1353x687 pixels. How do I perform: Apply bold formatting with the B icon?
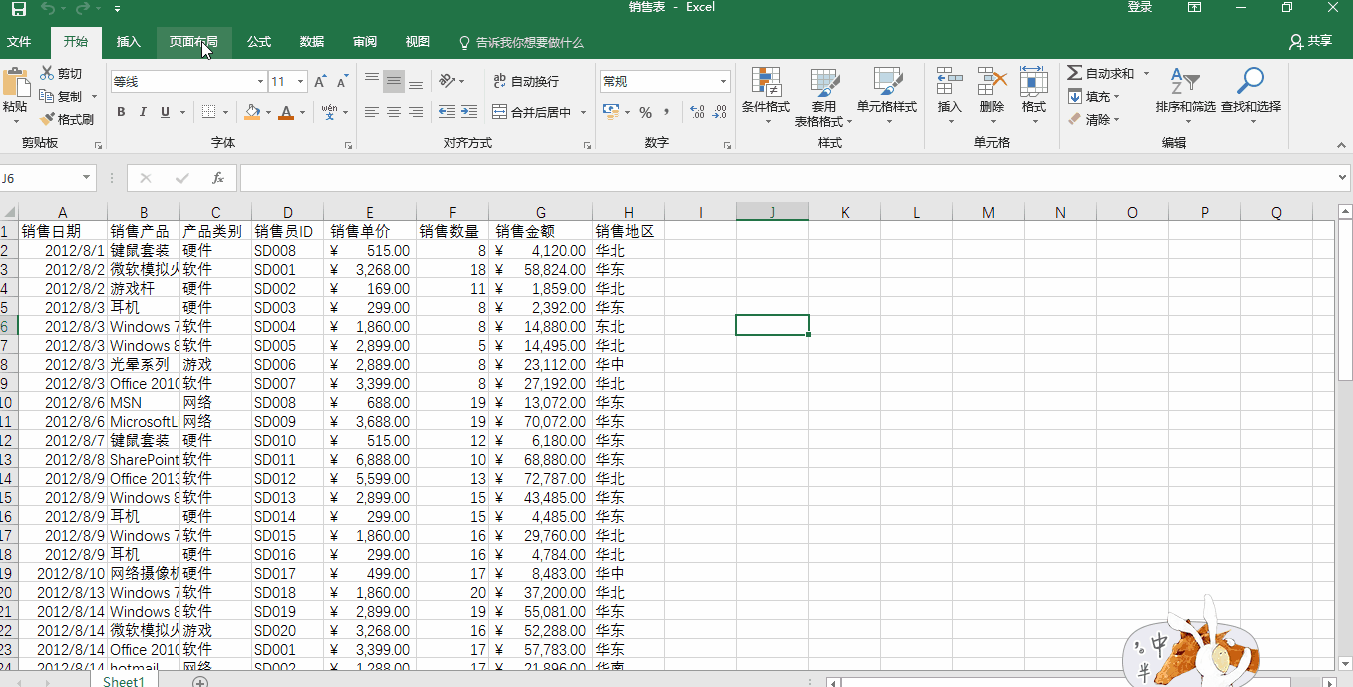tap(120, 111)
